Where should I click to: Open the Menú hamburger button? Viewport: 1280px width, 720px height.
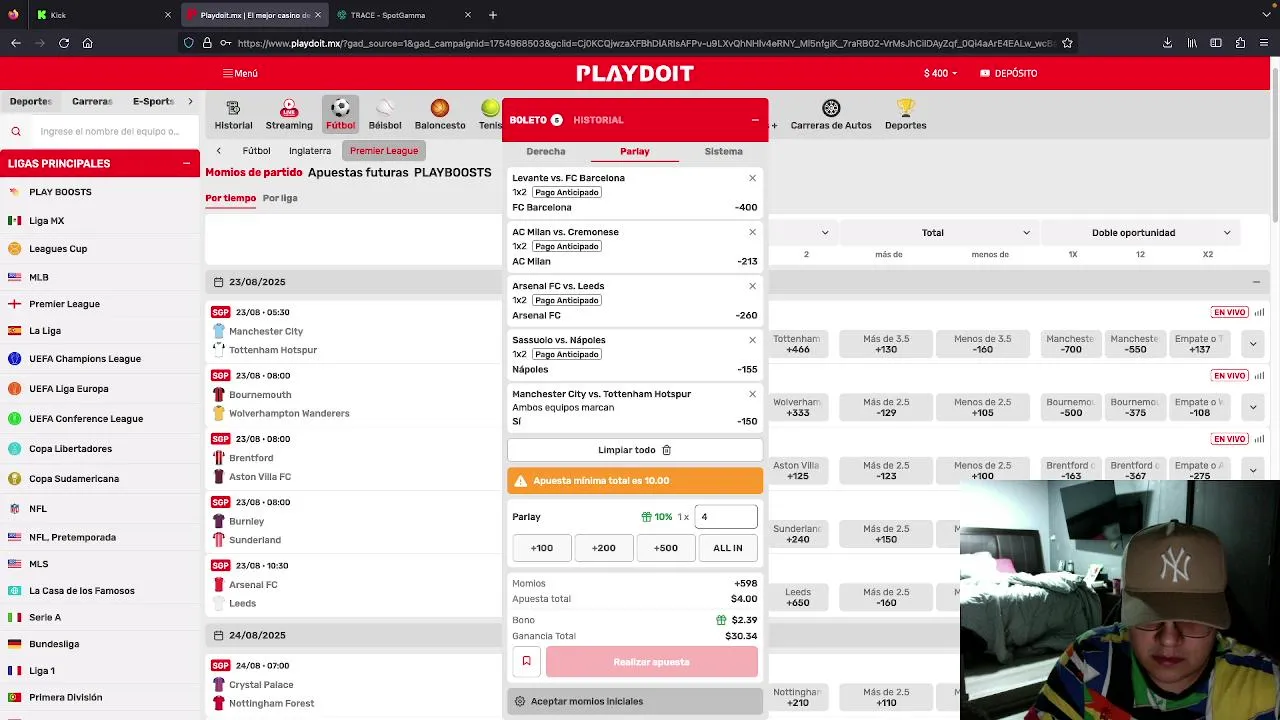[240, 73]
